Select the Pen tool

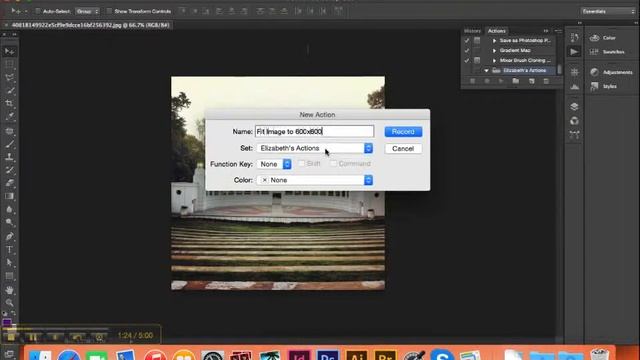[9, 236]
